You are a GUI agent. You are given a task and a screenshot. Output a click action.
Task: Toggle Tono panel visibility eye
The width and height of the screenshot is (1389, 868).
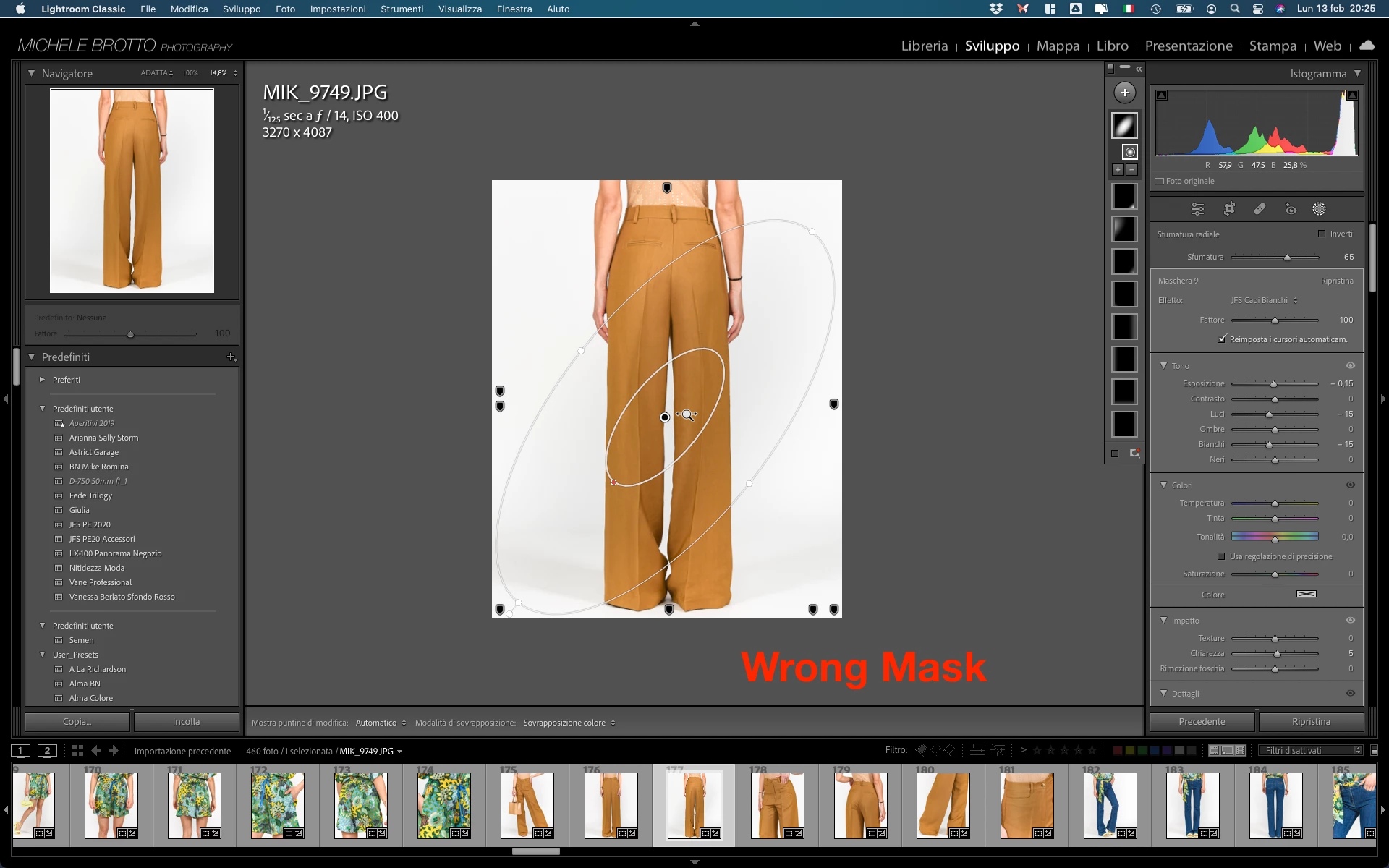tap(1350, 366)
